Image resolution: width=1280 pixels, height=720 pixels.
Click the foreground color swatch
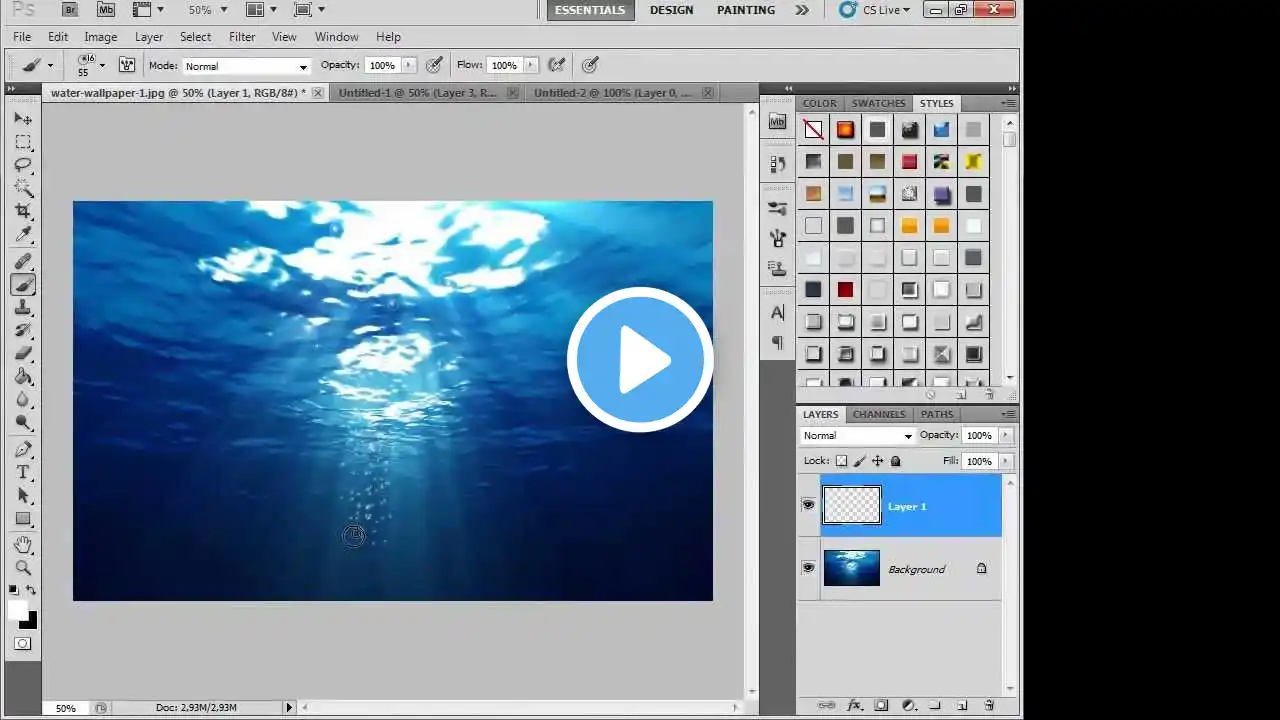pyautogui.click(x=18, y=611)
